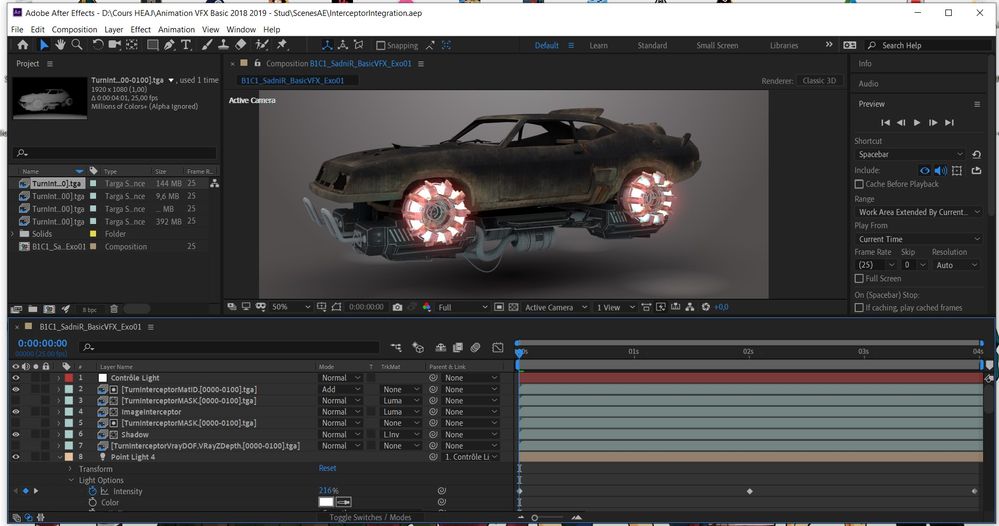
Task: Collapse the Light Options group
Action: coord(70,480)
